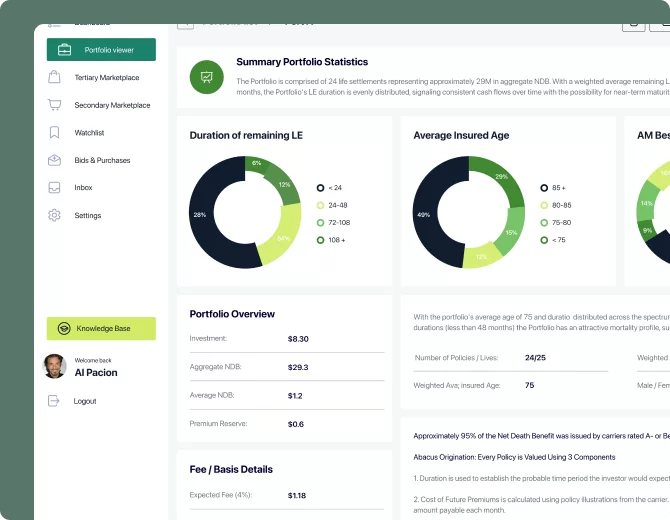
Task: Select the '72-108' legend marker
Action: click(x=320, y=223)
